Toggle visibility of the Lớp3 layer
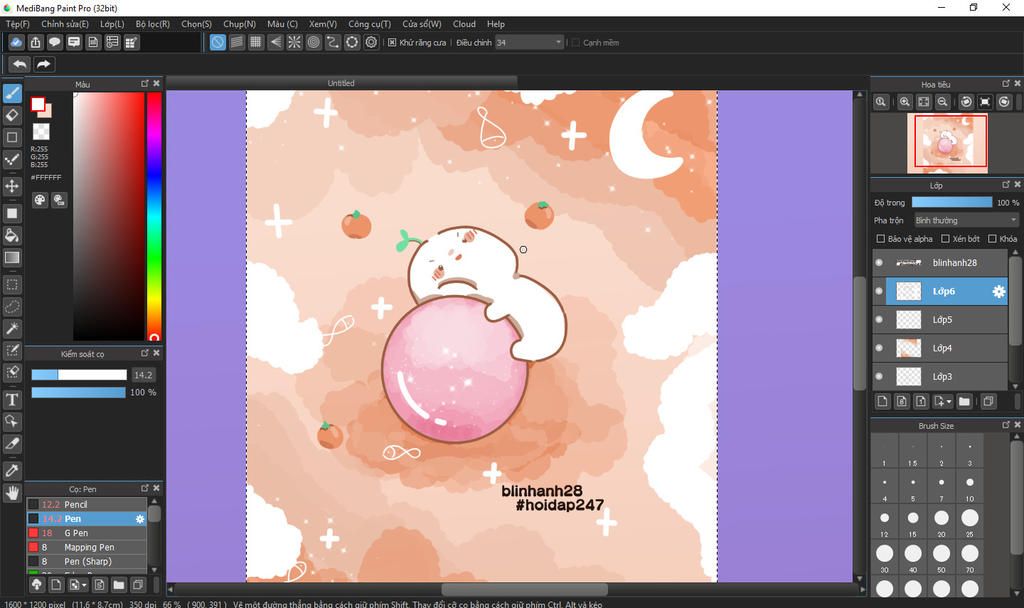Viewport: 1024px width, 608px height. coord(879,376)
